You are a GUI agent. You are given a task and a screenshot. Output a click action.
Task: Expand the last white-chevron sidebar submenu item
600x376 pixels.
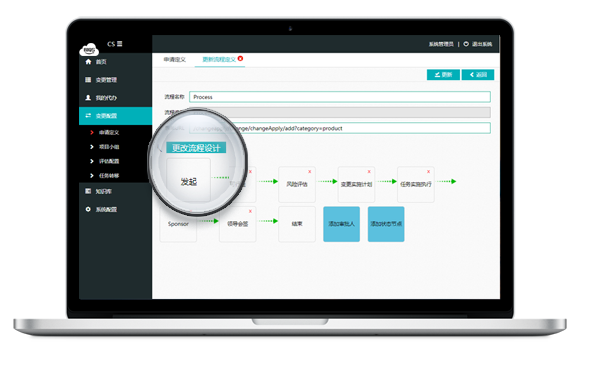92,176
